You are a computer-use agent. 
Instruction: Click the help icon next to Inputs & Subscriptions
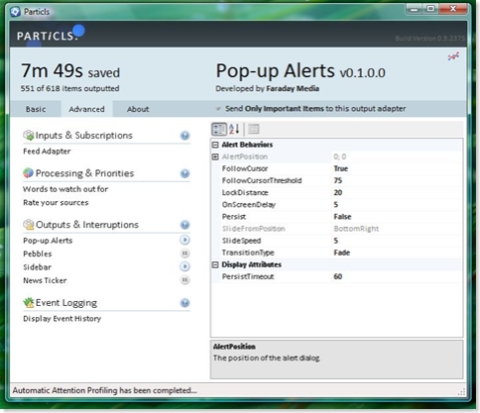click(185, 135)
